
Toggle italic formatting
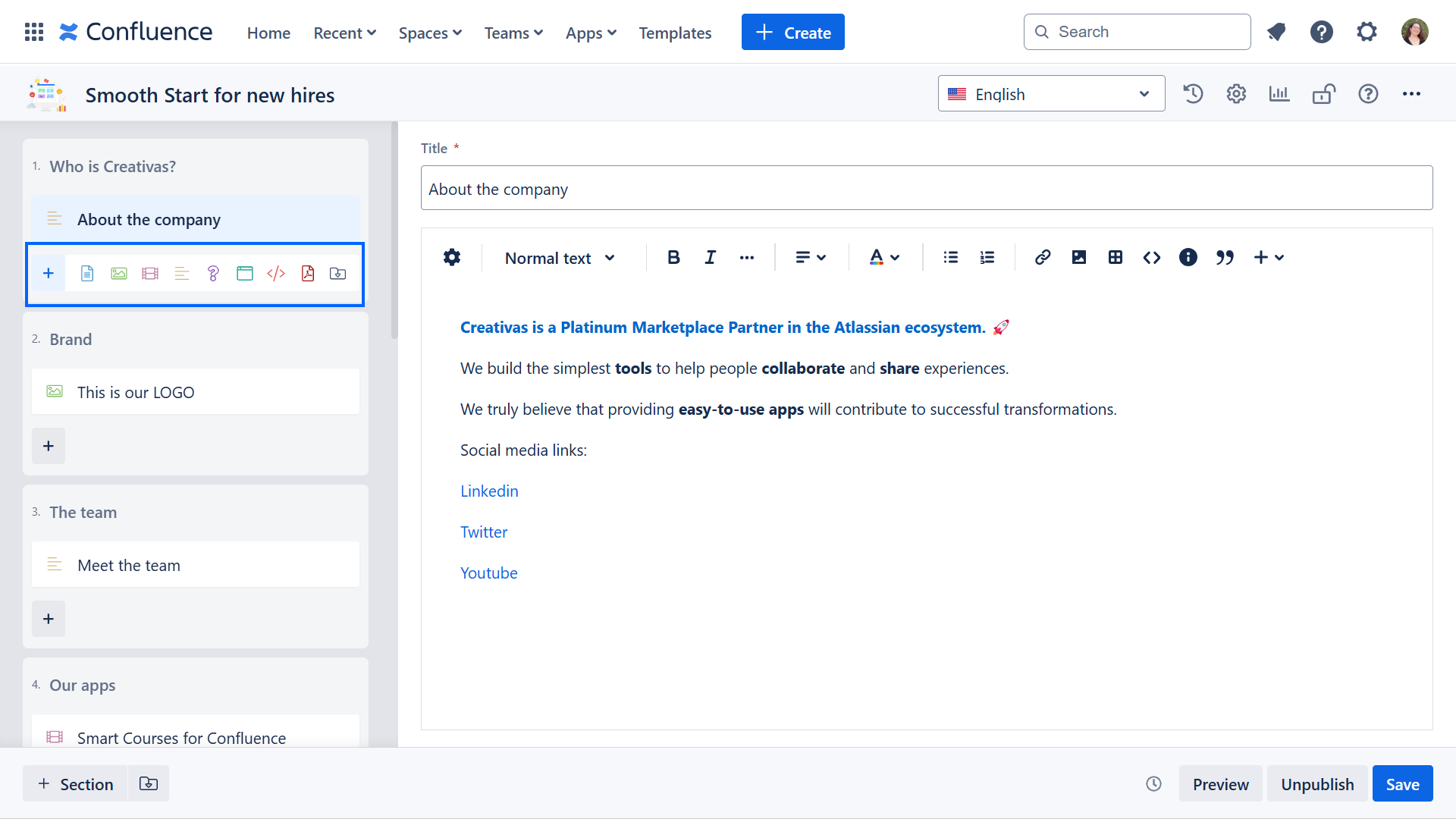(x=710, y=258)
